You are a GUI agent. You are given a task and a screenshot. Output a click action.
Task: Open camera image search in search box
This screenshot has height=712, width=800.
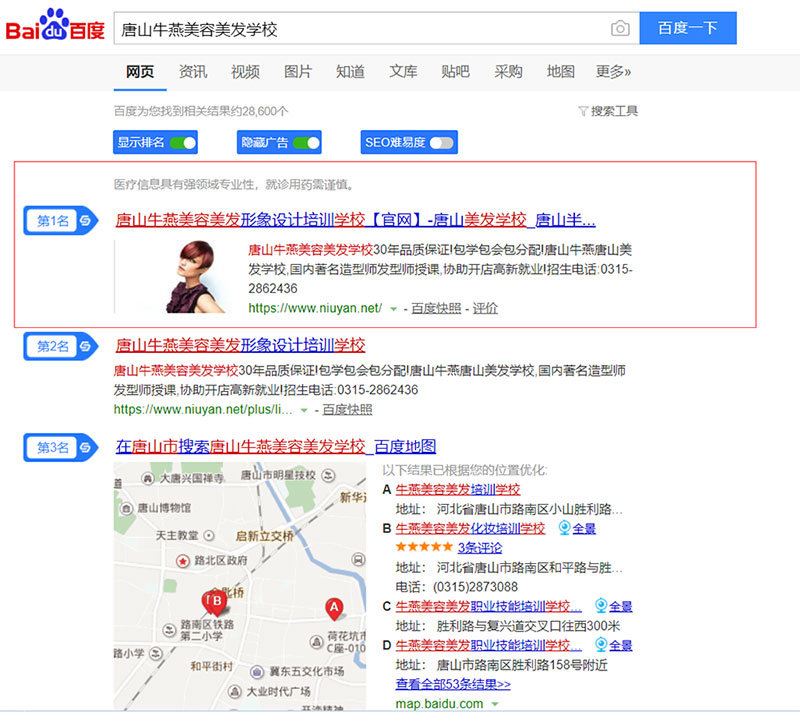pyautogui.click(x=620, y=28)
